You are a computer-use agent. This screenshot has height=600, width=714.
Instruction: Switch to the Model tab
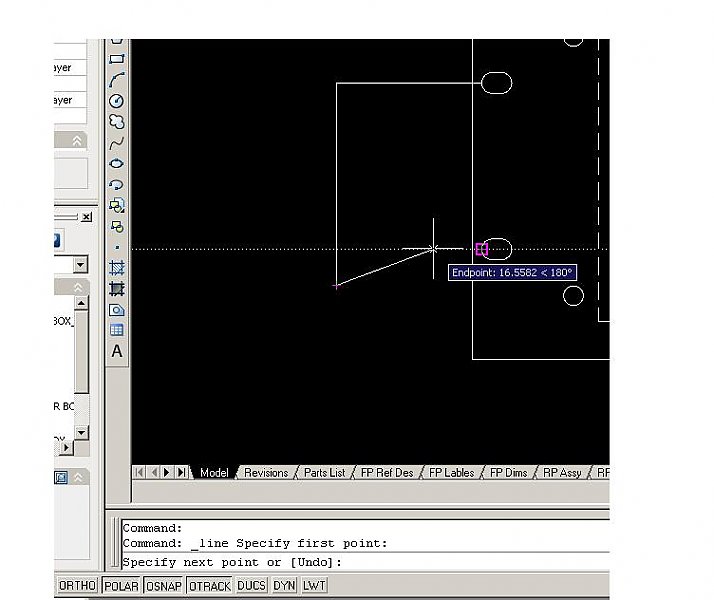214,473
